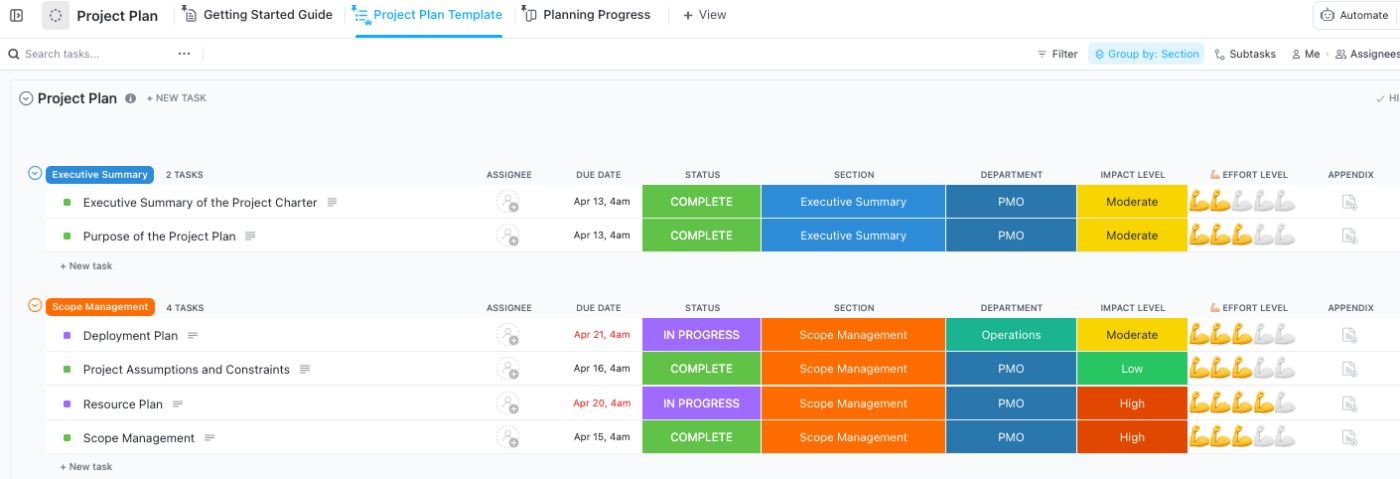
Task: Open the Group by: Section dropdown
Action: (1146, 54)
